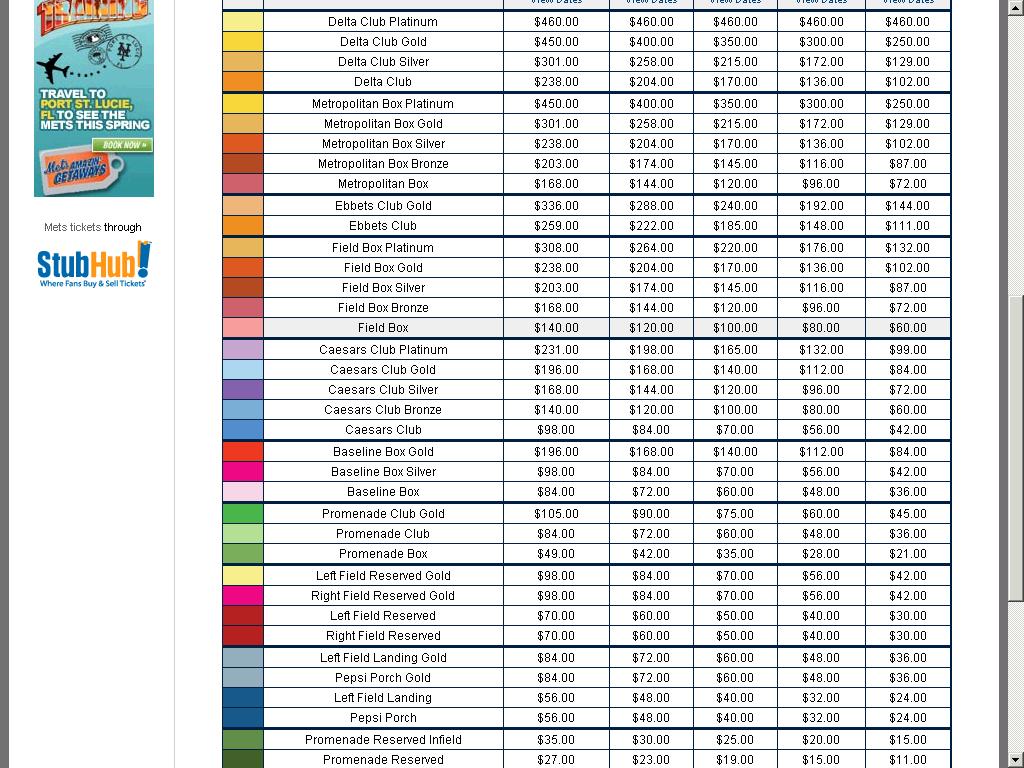
Task: Click the Book Now button in the ad
Action: pyautogui.click(x=122, y=145)
